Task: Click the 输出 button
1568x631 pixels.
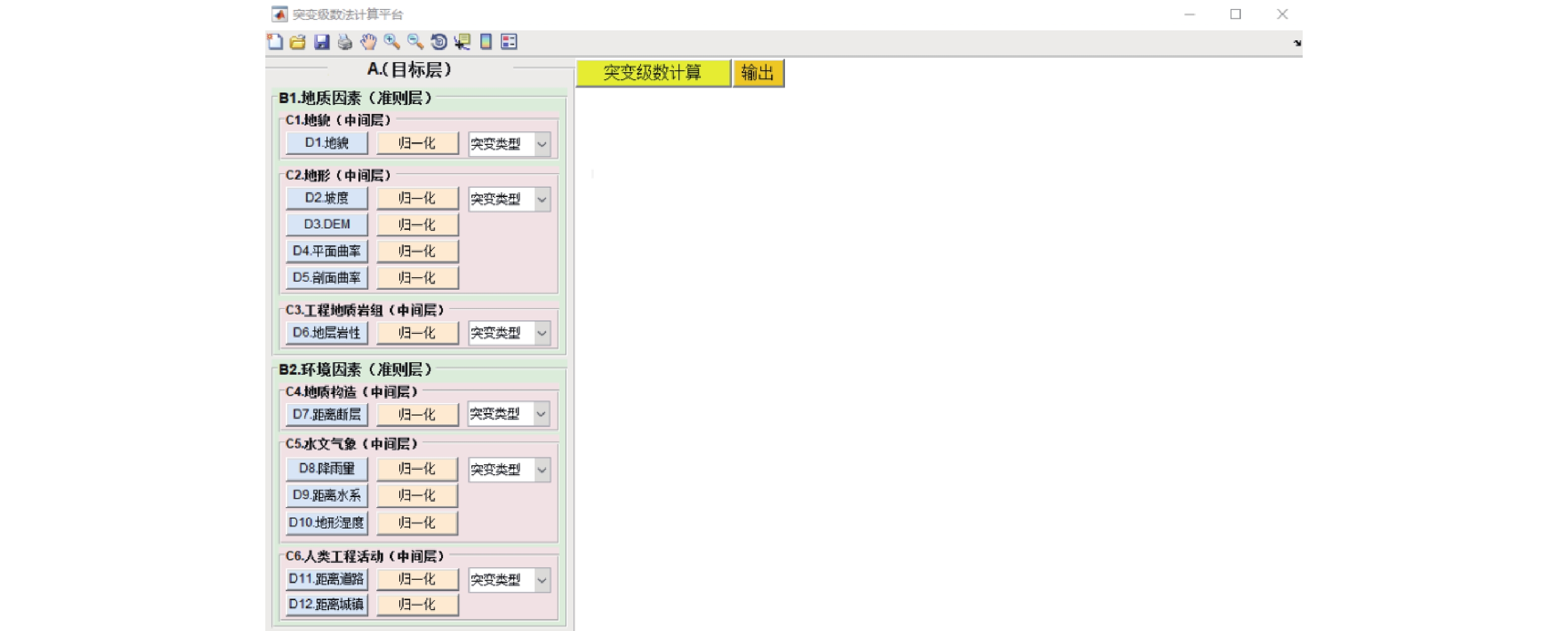Action: click(x=758, y=73)
